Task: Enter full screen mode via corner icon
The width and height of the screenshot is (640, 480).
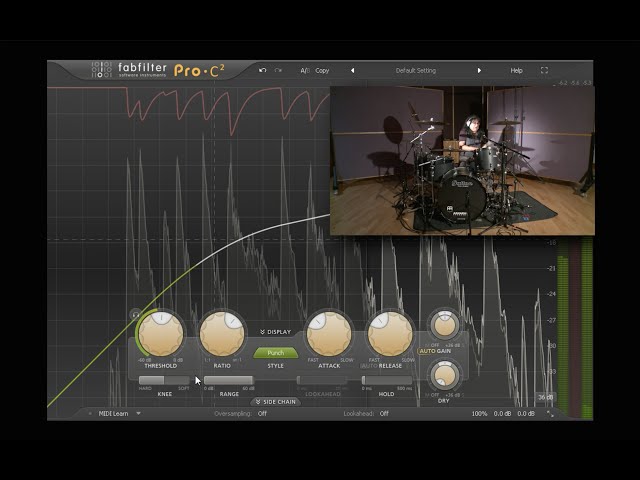Action: click(x=544, y=70)
